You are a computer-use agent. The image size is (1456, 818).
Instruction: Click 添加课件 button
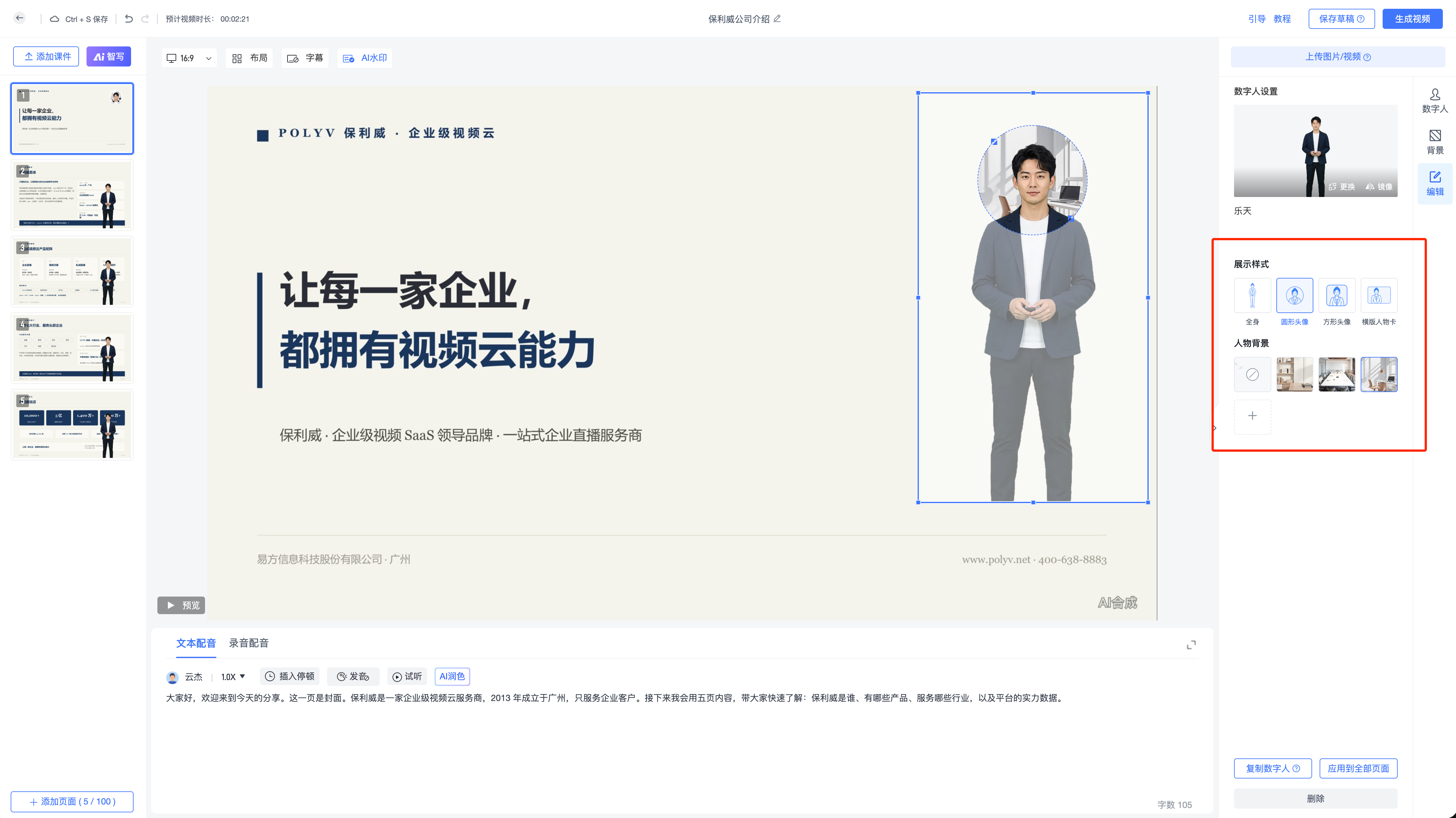click(46, 56)
